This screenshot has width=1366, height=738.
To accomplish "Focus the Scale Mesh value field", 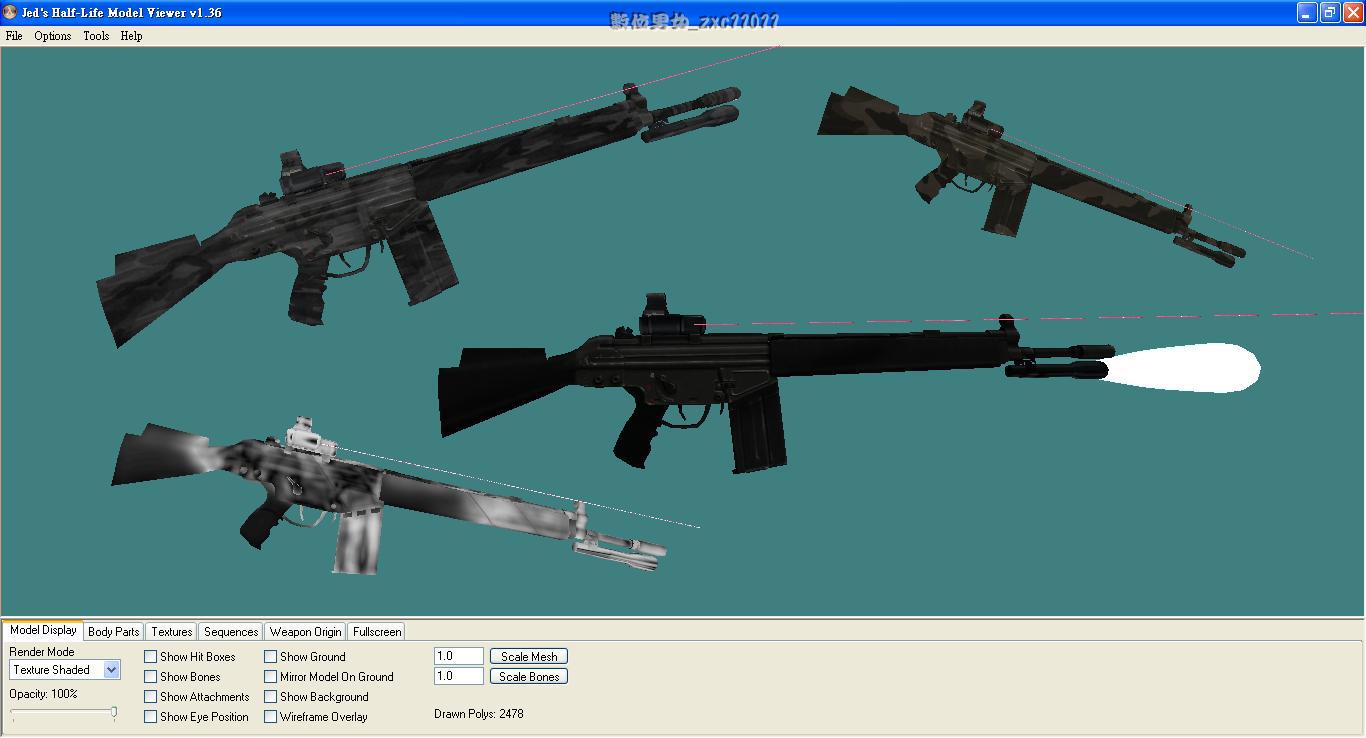I will (x=459, y=656).
